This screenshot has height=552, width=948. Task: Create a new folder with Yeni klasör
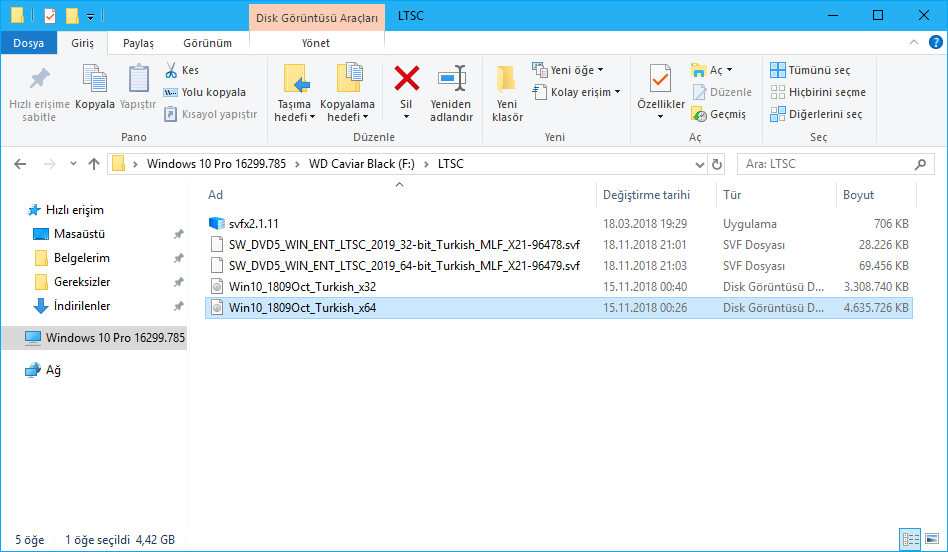point(507,94)
